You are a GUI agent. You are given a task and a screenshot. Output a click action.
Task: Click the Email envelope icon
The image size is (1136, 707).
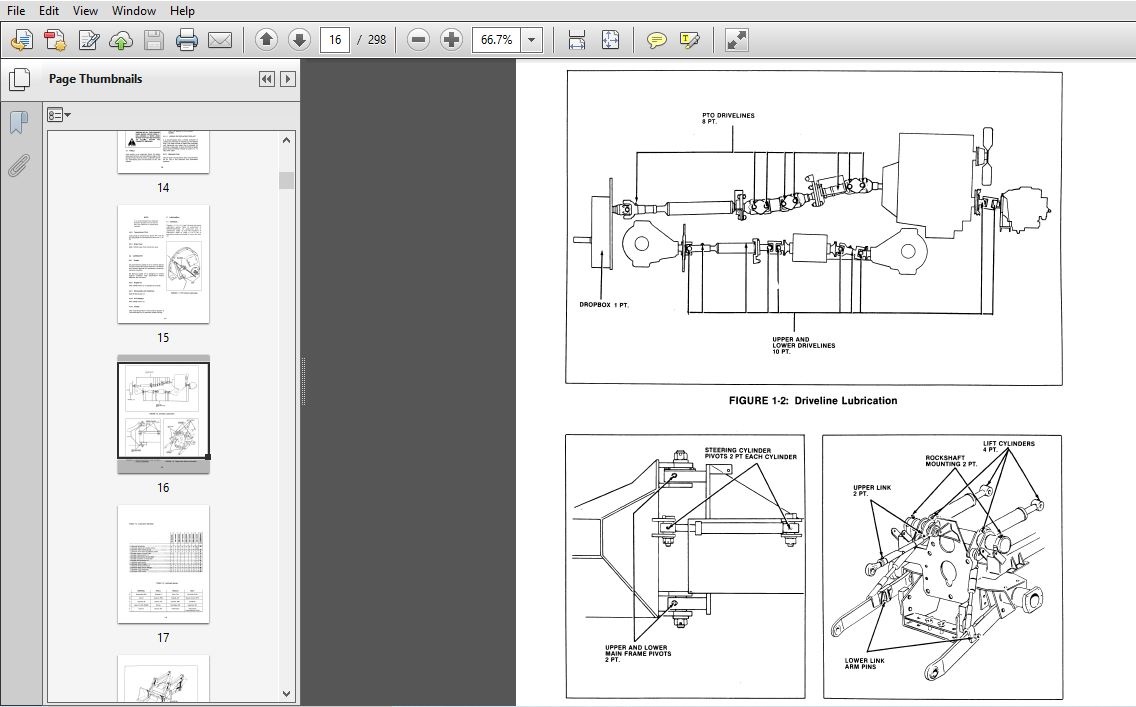[220, 40]
